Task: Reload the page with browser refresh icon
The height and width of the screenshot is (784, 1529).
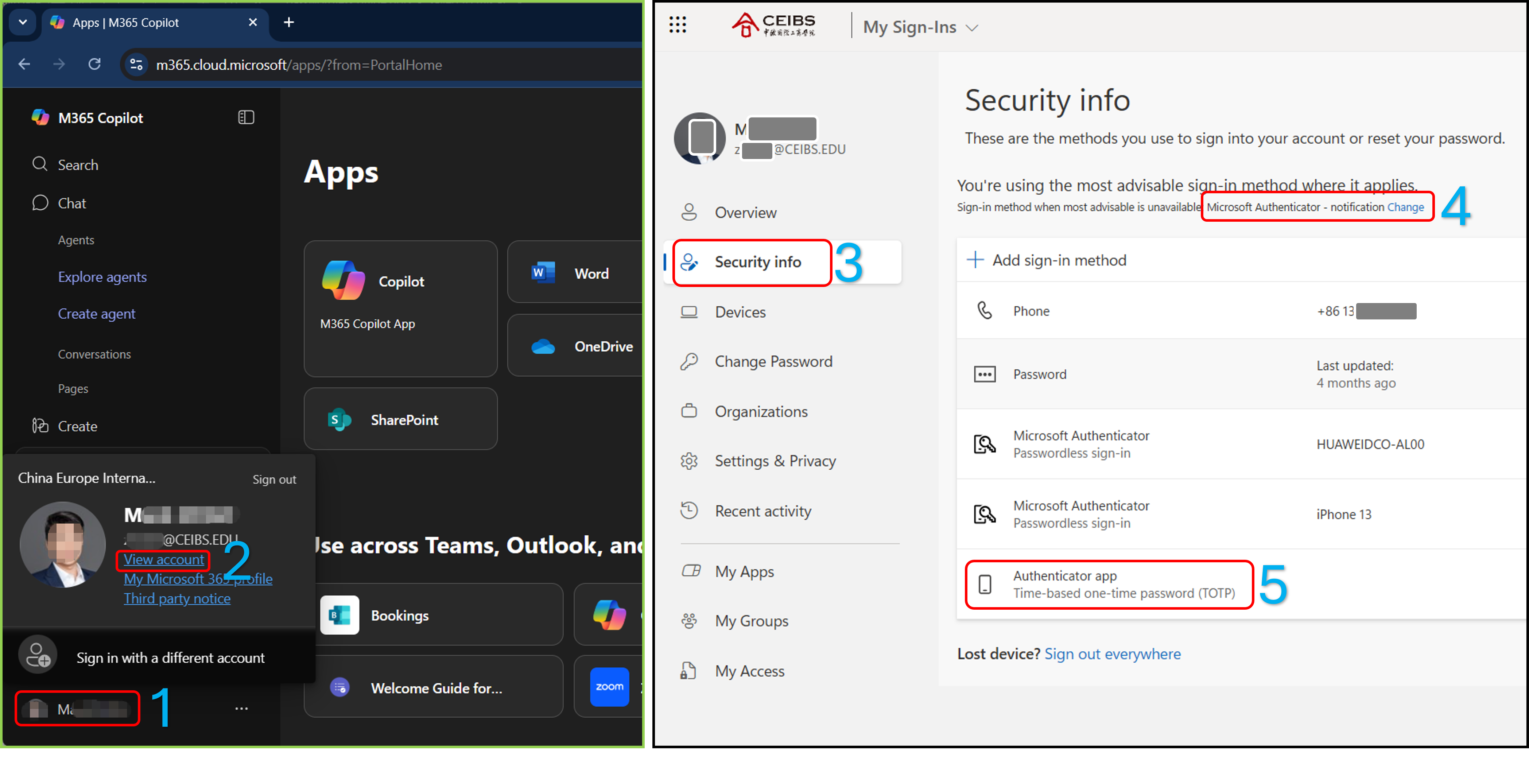Action: [x=94, y=64]
